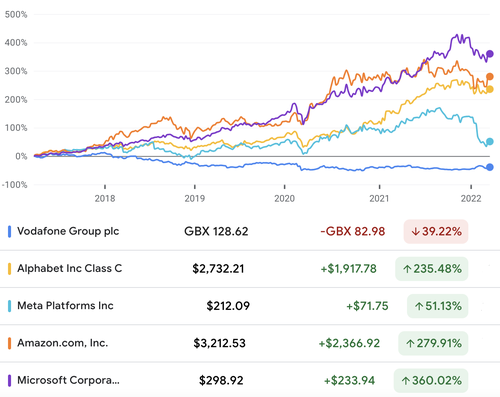
Task: Click the purple Microsoft endpoint dot on chart
Action: coord(490,54)
